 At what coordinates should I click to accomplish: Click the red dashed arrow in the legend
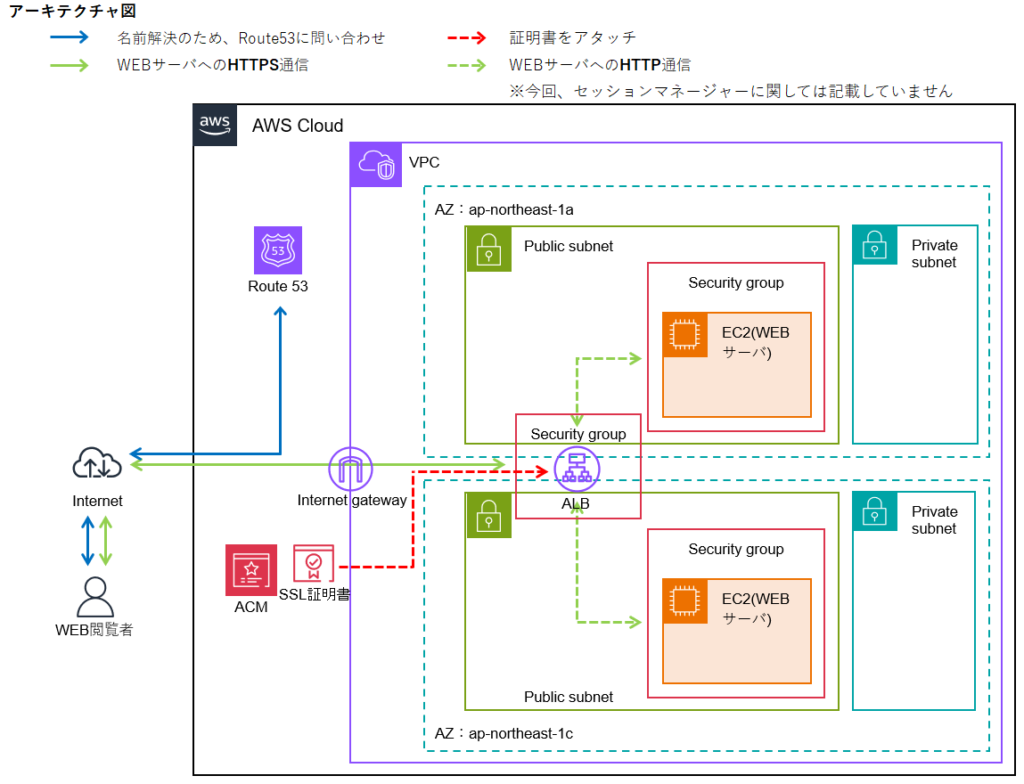467,37
